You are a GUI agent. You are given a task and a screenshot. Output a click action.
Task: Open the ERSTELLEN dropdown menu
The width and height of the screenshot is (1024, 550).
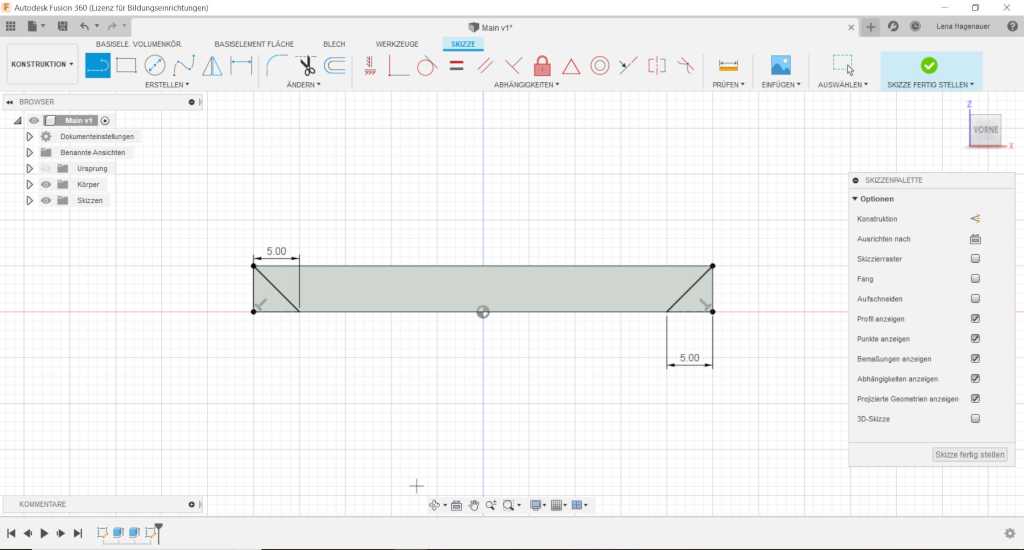coord(167,85)
